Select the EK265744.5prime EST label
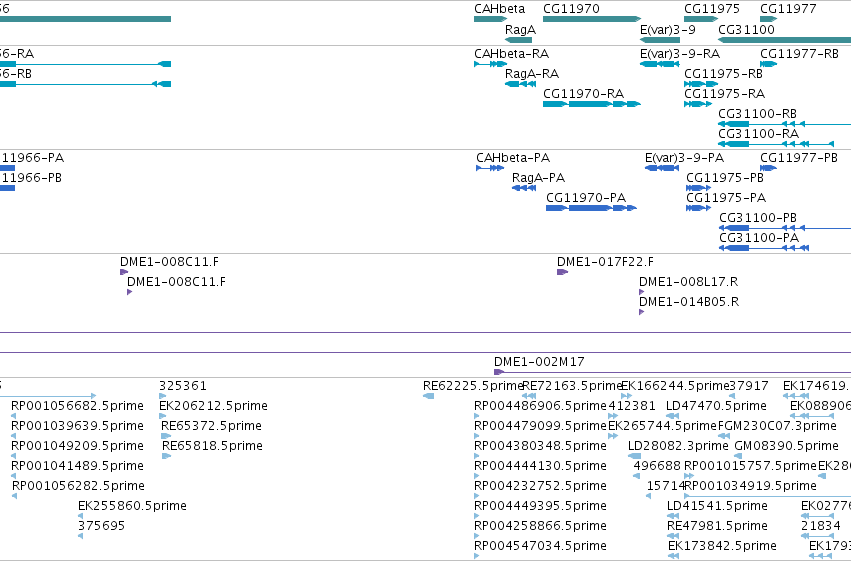Viewport: 851px width, 561px height. (663, 426)
